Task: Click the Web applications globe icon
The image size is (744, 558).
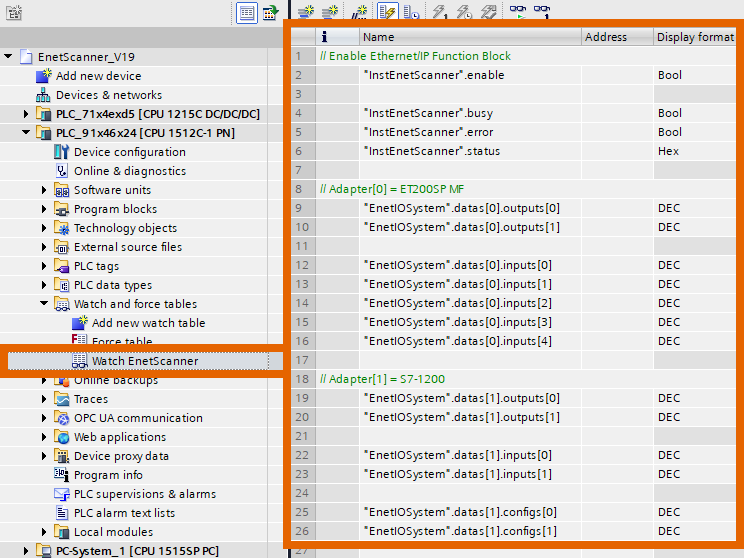Action: point(61,437)
